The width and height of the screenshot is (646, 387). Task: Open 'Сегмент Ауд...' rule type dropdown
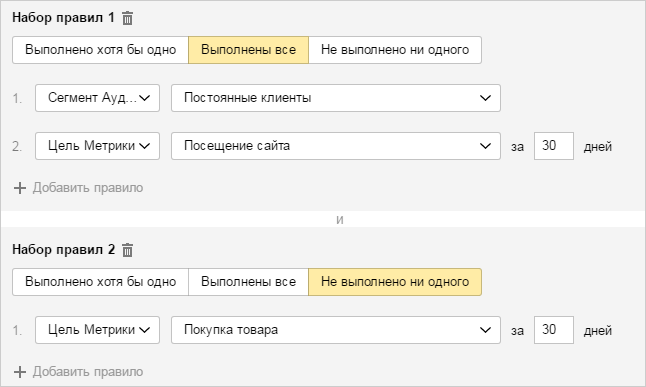tap(97, 98)
